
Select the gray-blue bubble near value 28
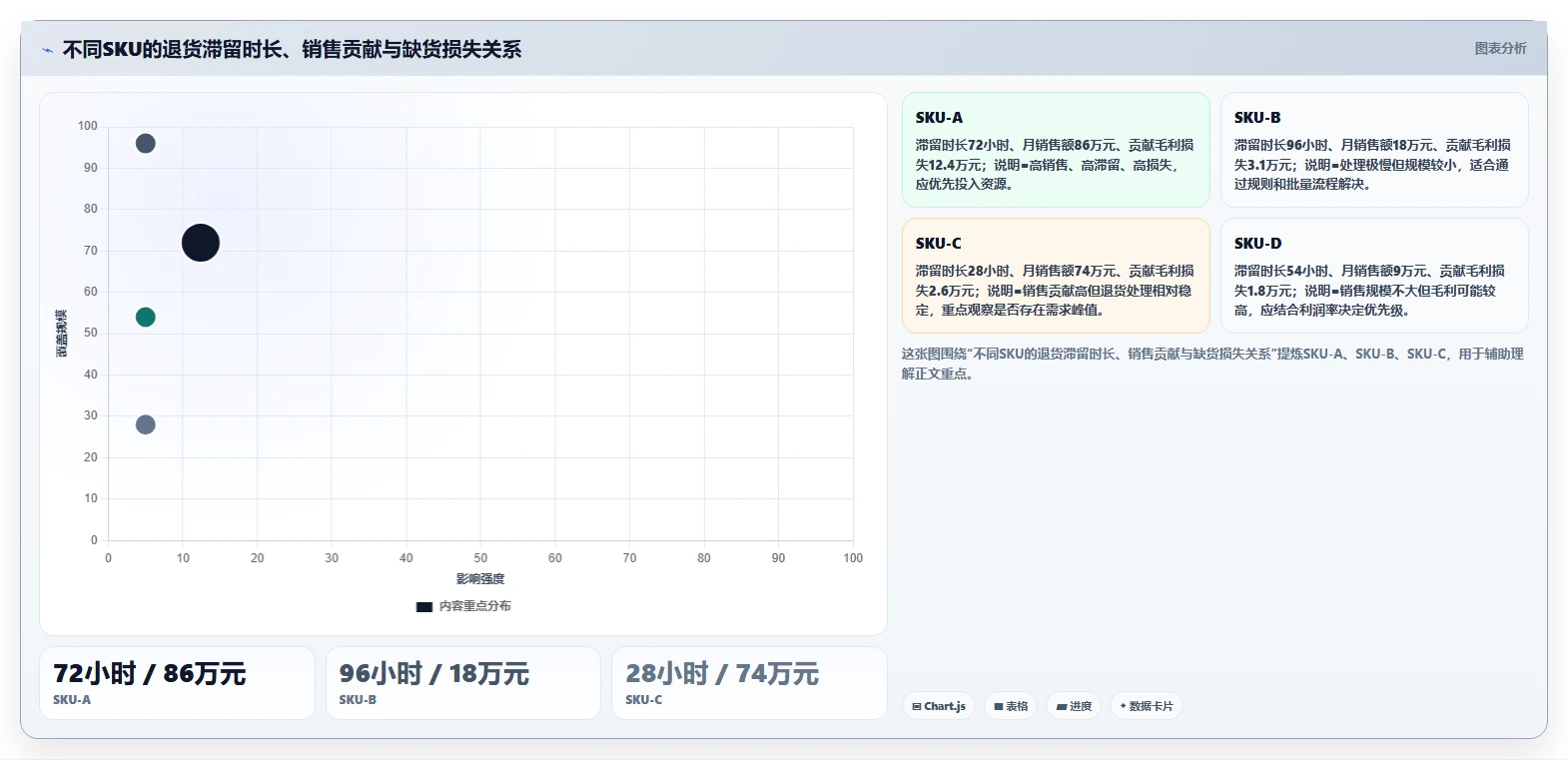(x=145, y=424)
